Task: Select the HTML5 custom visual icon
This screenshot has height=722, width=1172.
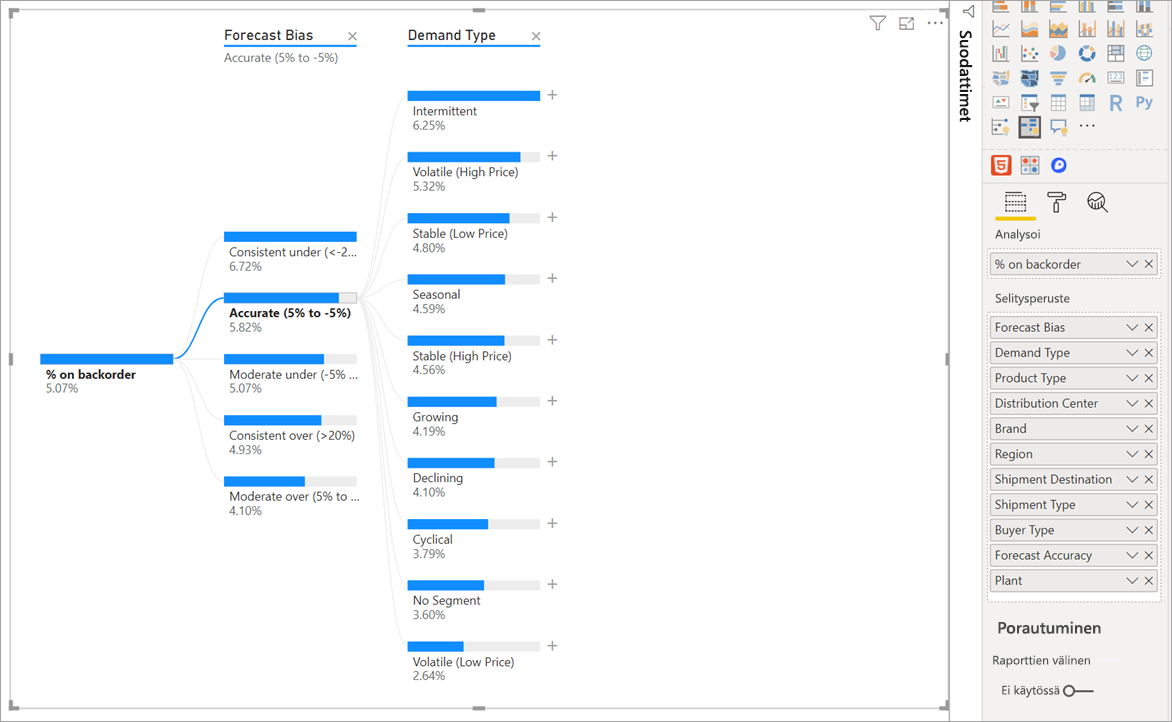Action: coord(1001,165)
